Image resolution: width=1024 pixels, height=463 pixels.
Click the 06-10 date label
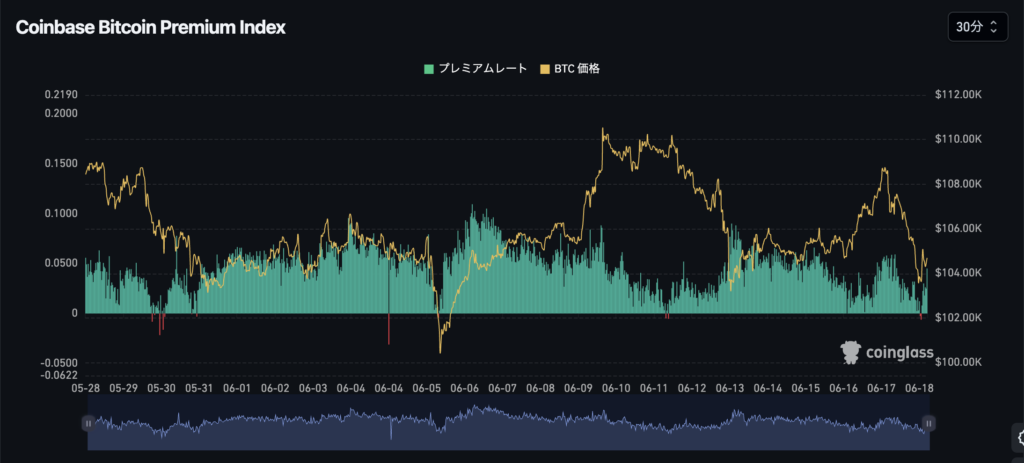click(616, 388)
